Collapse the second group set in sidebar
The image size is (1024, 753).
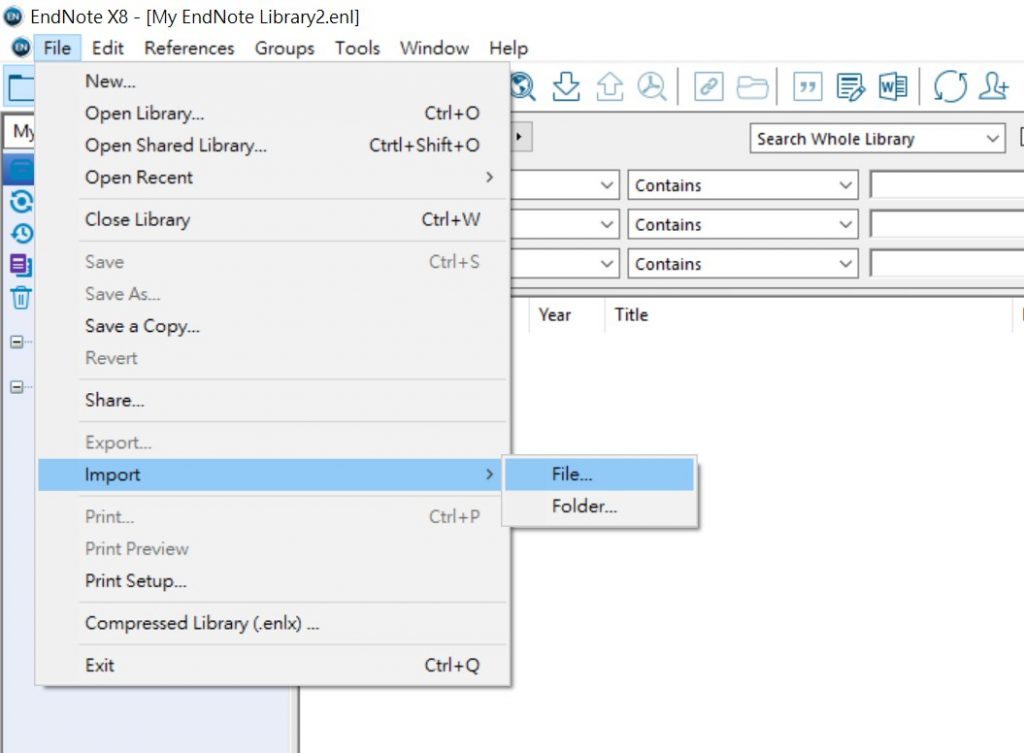(17, 387)
